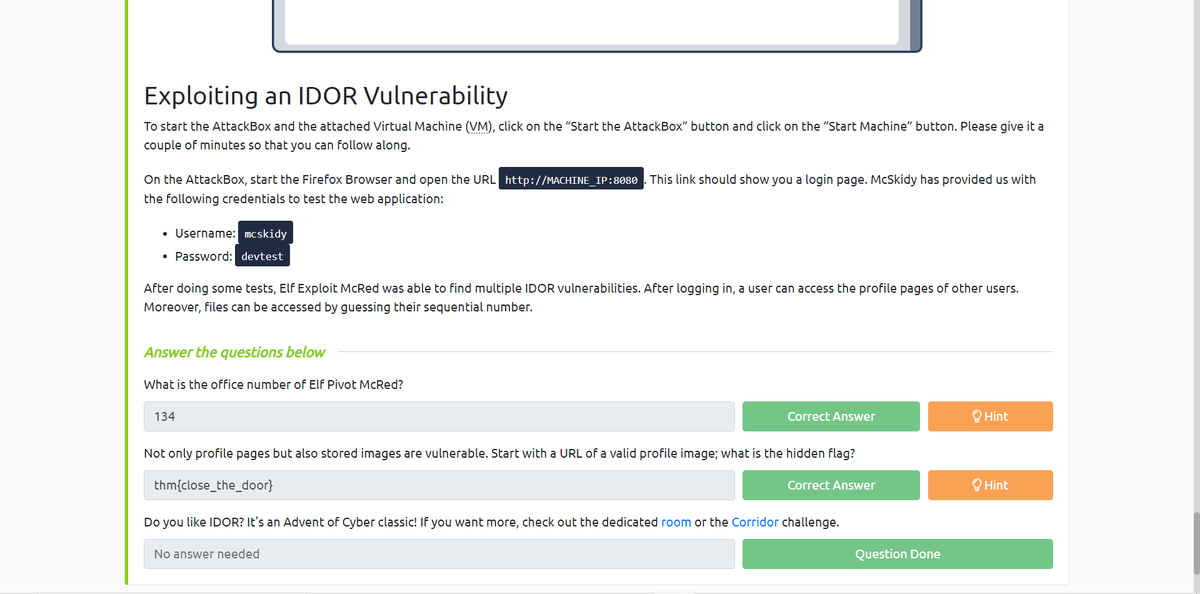Click the Answer the questions below heading
Viewport: 1200px width, 594px height.
click(x=235, y=352)
